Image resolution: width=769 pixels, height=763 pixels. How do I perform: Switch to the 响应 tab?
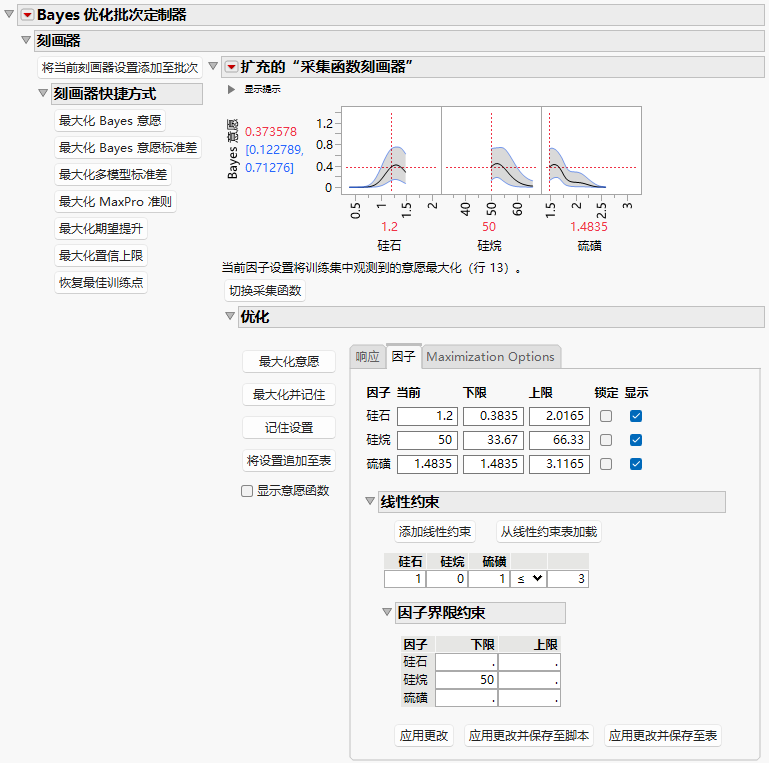pos(368,357)
